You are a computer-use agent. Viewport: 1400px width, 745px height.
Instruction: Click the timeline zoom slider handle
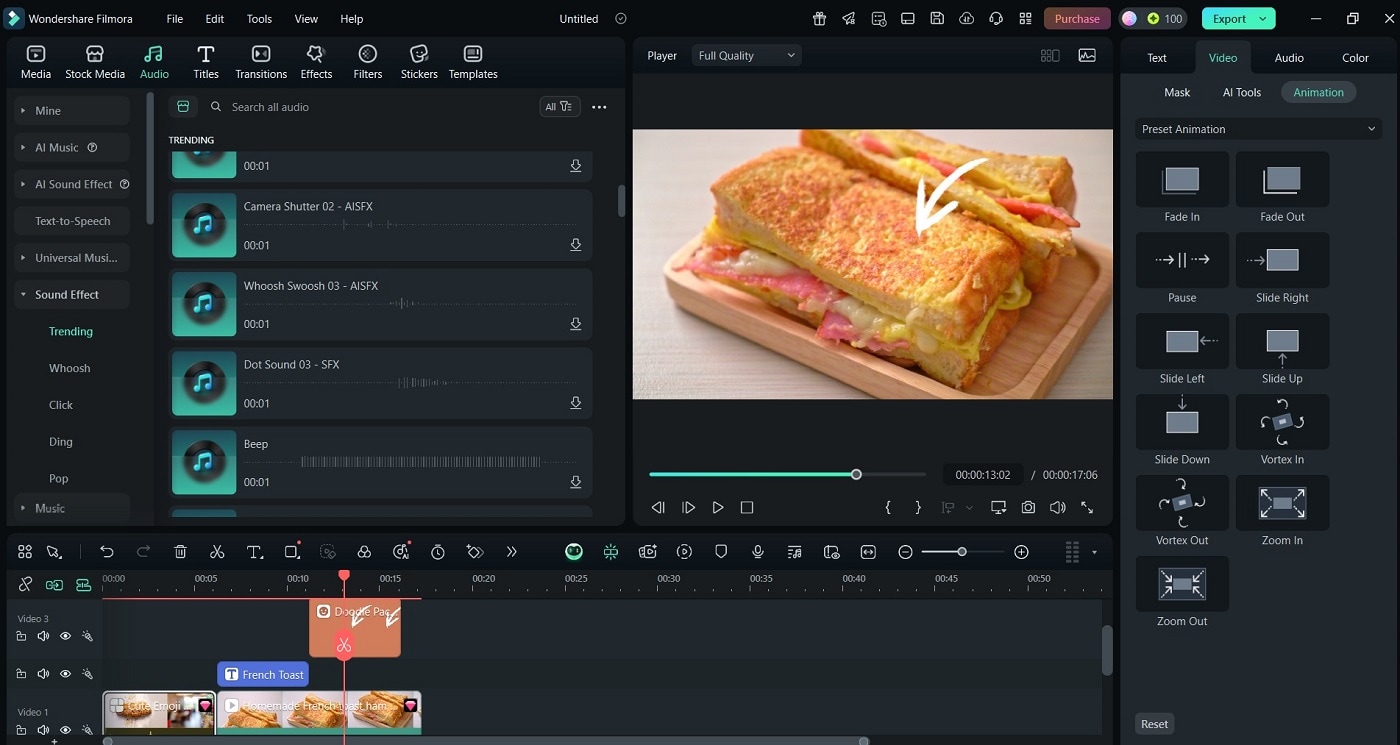962,552
